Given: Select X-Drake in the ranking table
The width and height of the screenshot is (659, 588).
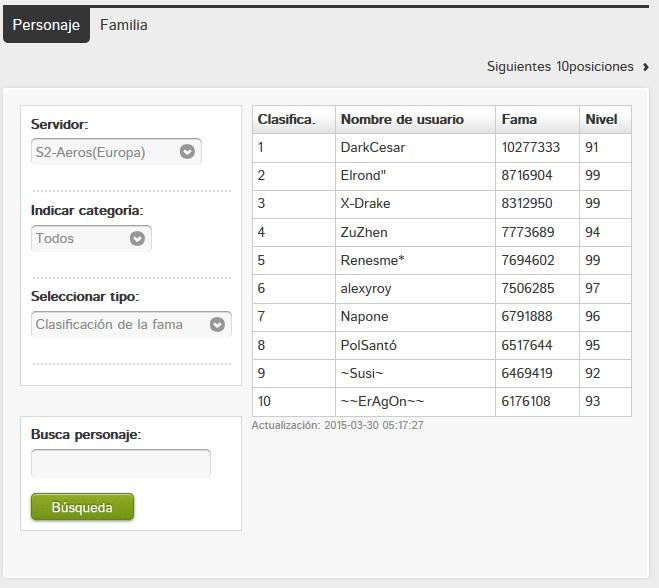Looking at the screenshot, I should click(x=366, y=203).
